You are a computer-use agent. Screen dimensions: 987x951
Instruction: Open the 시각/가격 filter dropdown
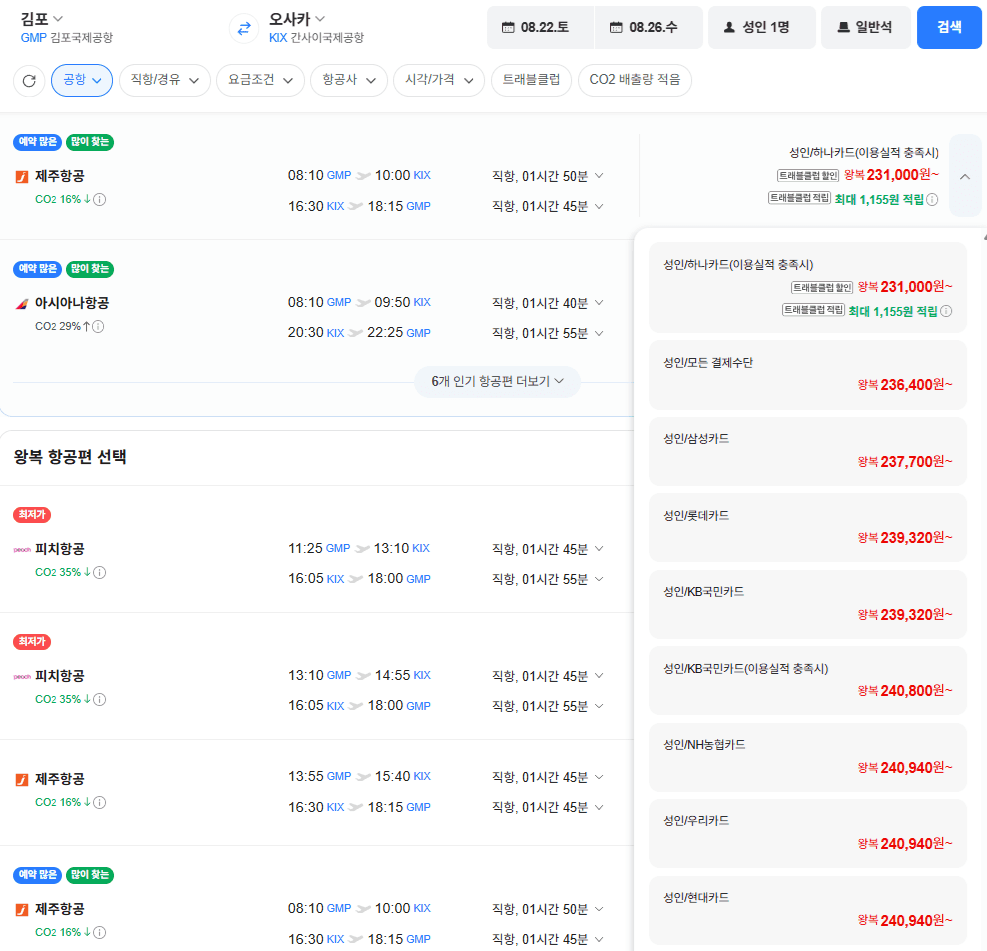(x=439, y=80)
